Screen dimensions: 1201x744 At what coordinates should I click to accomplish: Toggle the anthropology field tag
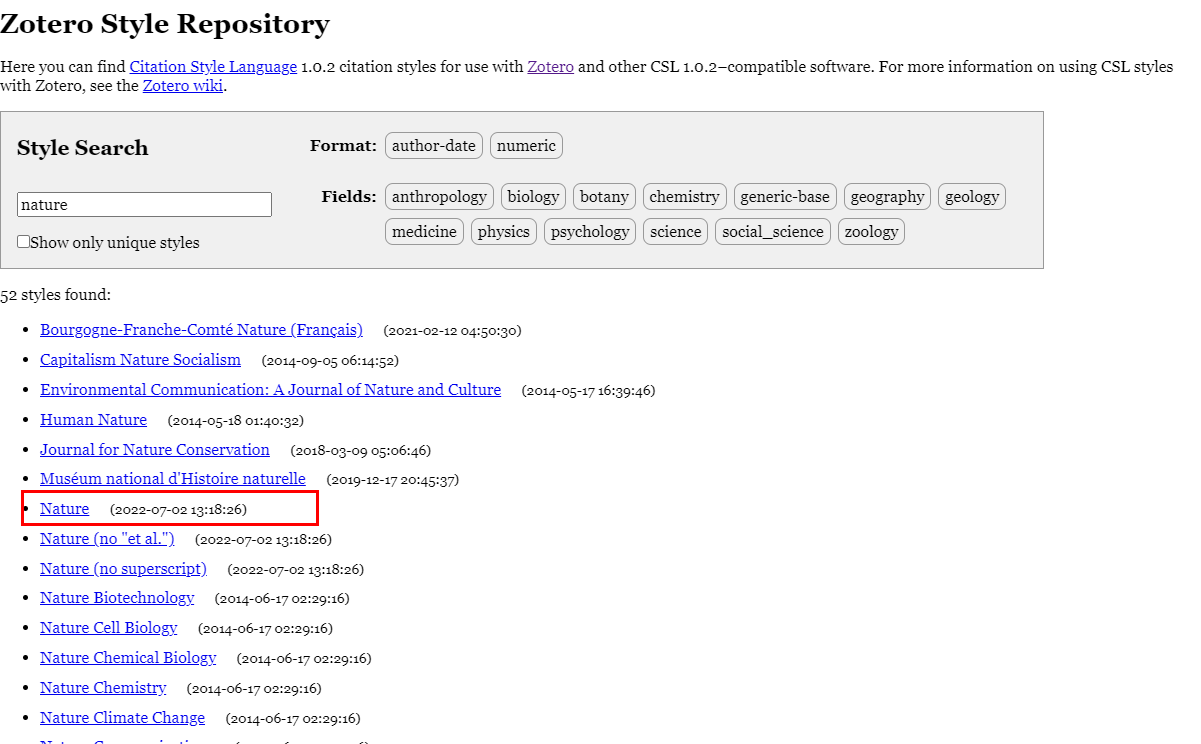coord(439,197)
